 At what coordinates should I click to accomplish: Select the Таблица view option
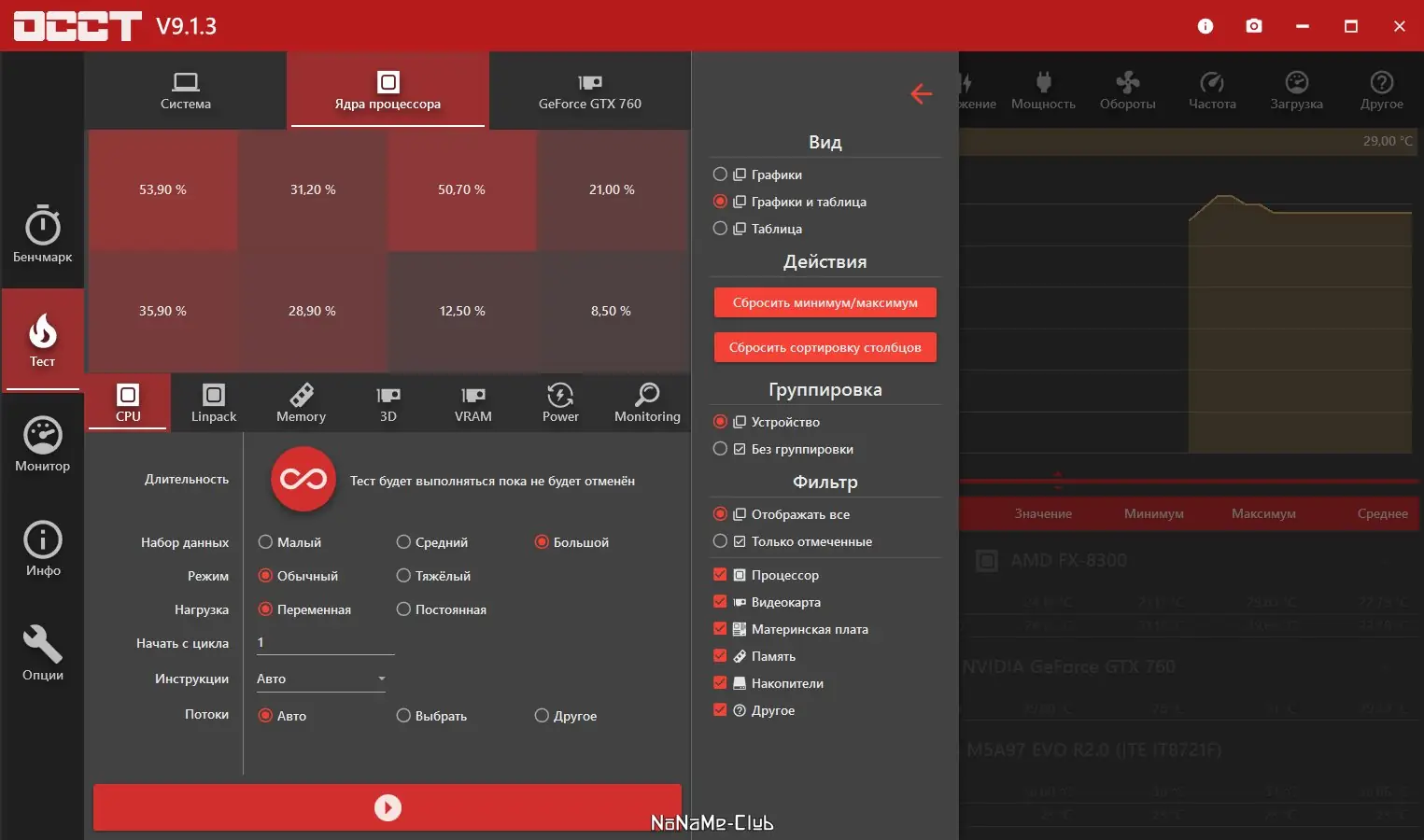(x=720, y=229)
